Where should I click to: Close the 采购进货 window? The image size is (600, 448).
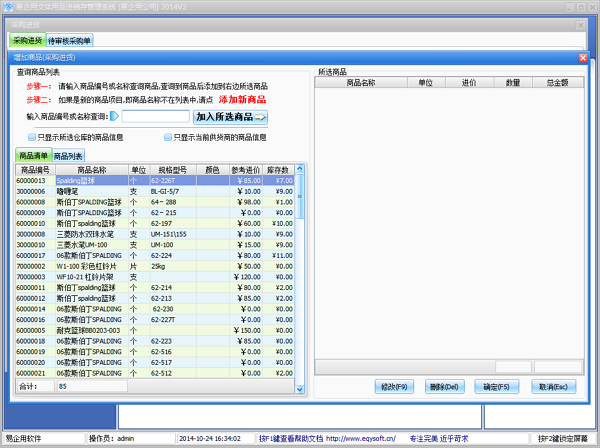tap(580, 25)
